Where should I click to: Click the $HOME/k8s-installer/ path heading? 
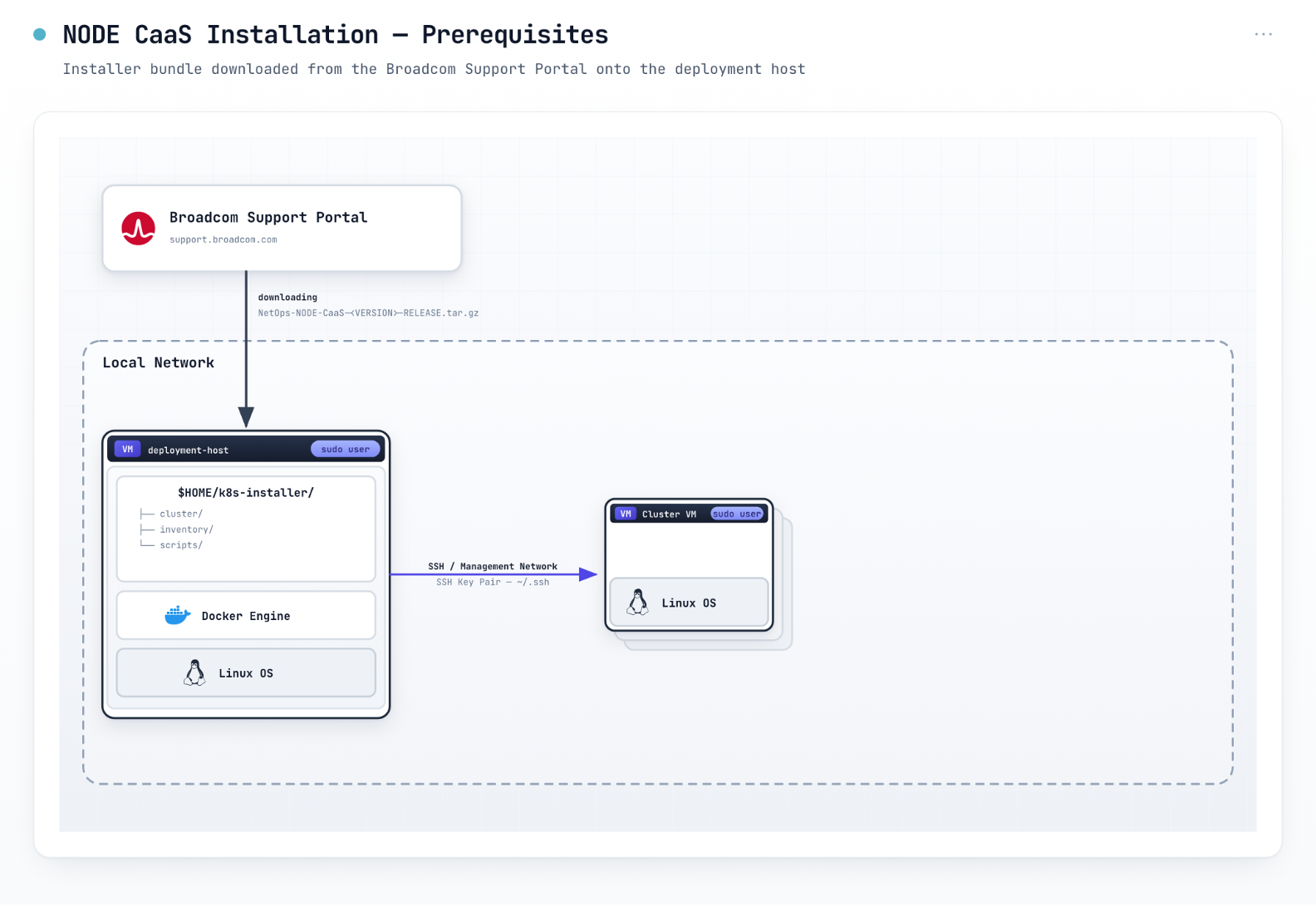[246, 492]
